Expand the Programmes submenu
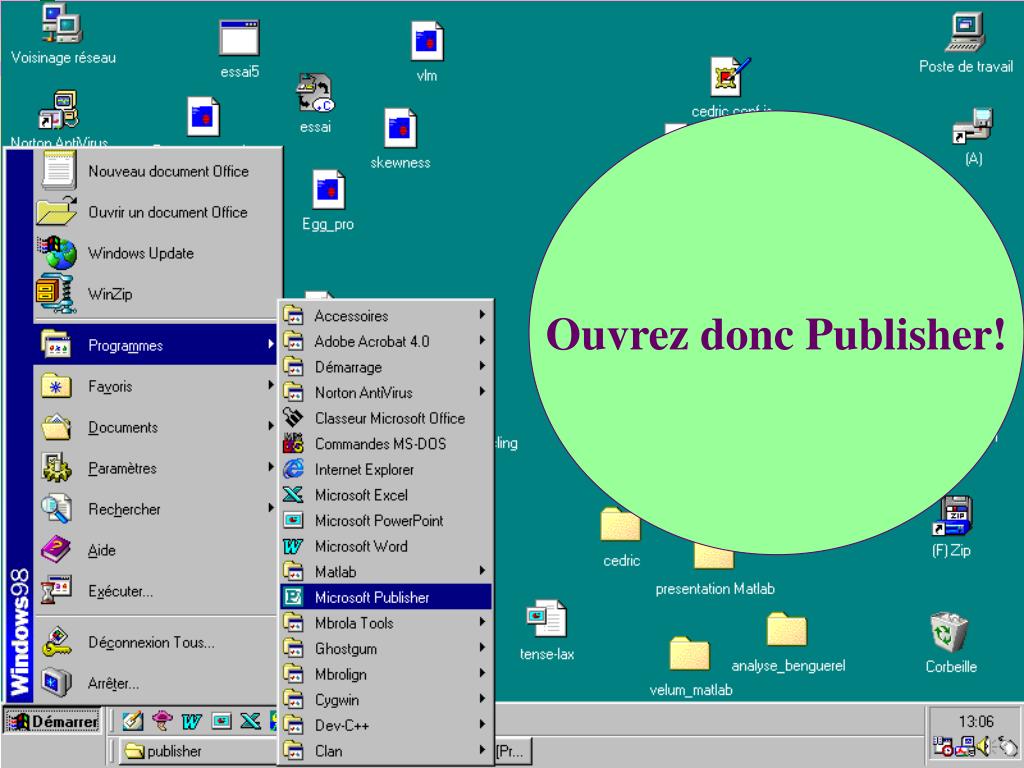 155,345
